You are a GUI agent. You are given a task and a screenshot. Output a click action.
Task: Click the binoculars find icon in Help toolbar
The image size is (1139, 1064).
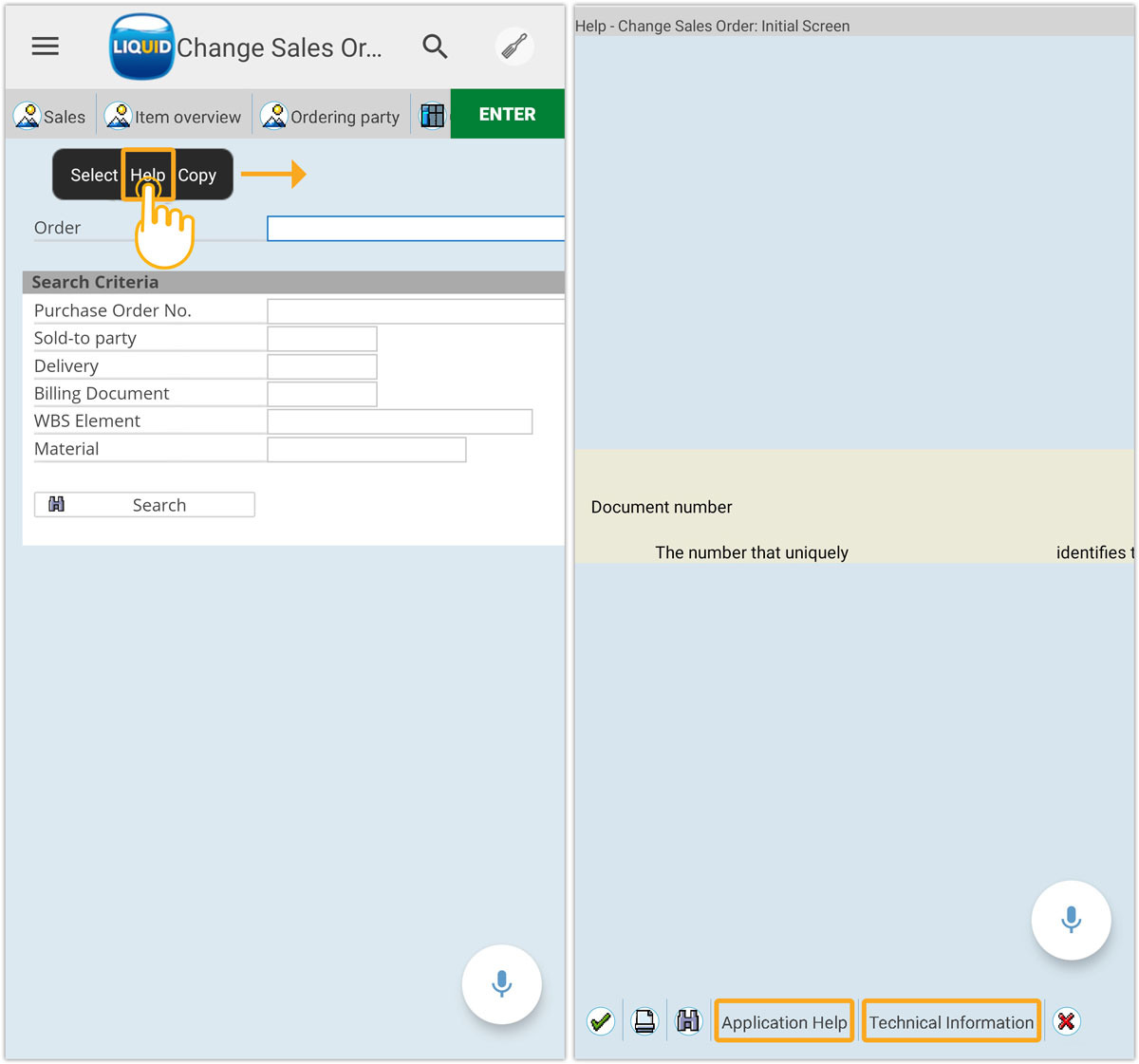click(x=688, y=1021)
